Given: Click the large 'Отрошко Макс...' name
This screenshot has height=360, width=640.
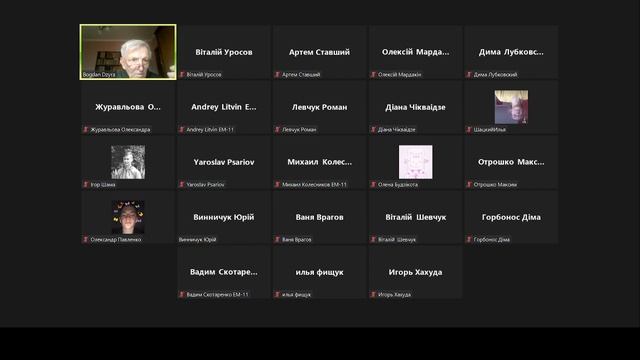Looking at the screenshot, I should click(x=511, y=162).
